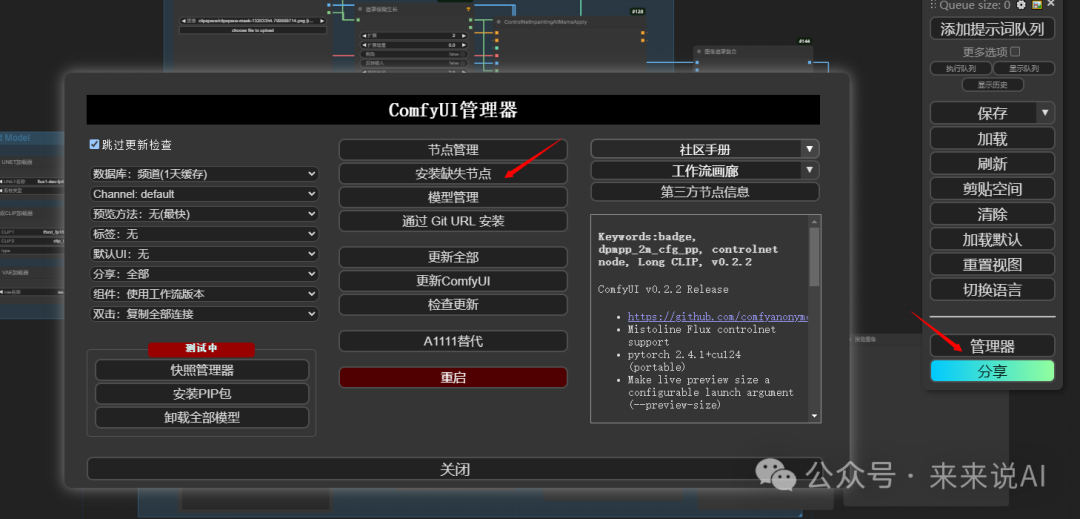Click the ComfyUI管理器 title bar

coord(453,110)
